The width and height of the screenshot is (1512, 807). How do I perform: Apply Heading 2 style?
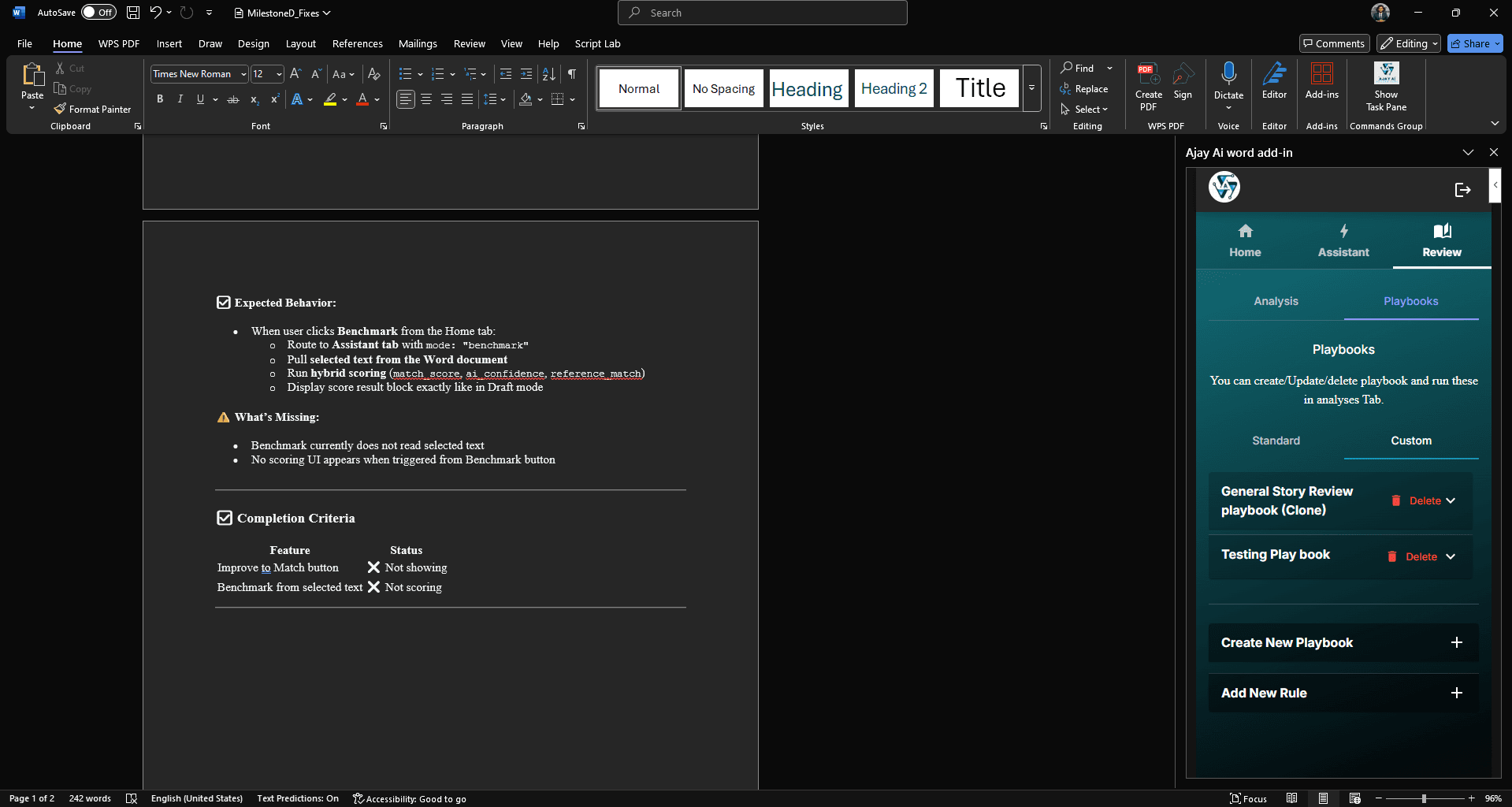click(893, 88)
